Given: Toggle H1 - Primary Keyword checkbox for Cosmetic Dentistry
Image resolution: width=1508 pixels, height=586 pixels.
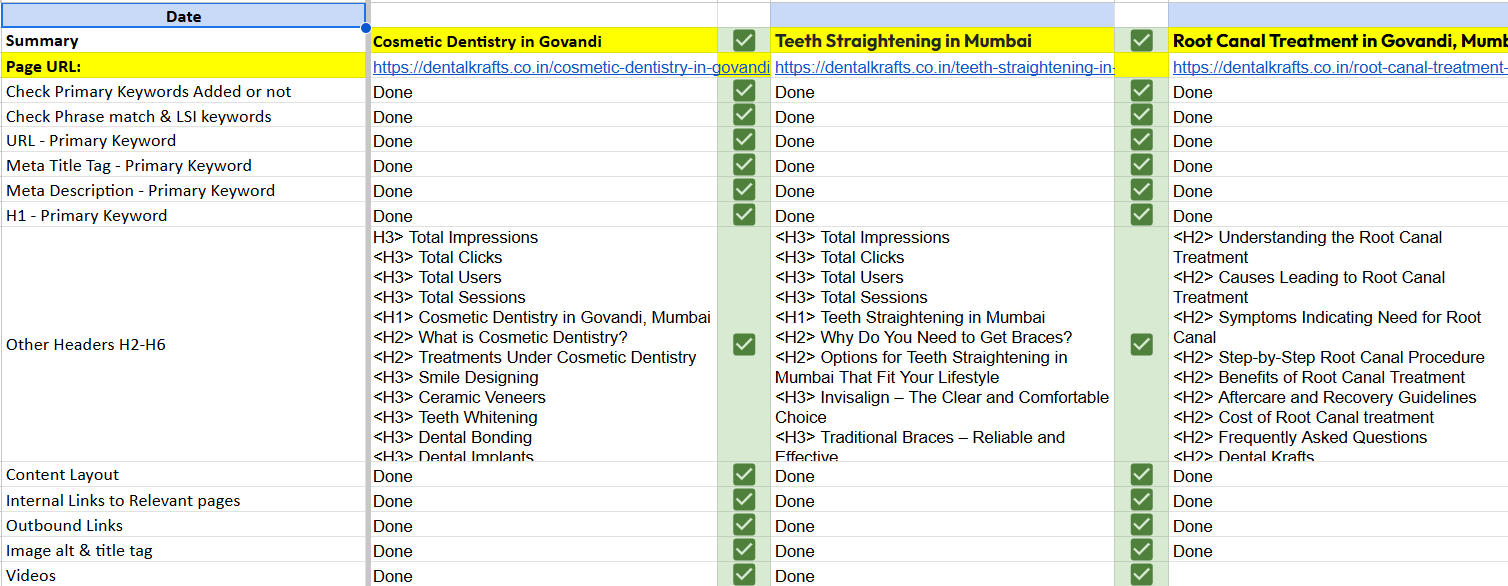Looking at the screenshot, I should 744,215.
